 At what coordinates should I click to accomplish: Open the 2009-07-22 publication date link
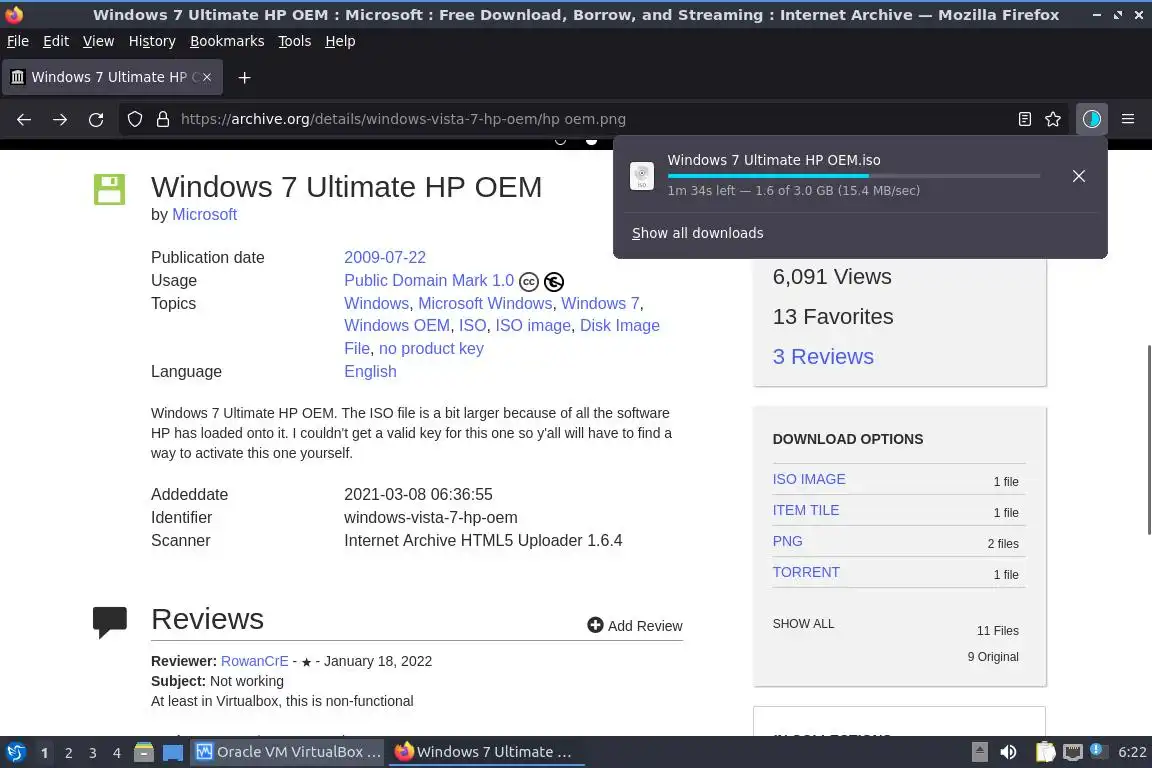tap(385, 257)
